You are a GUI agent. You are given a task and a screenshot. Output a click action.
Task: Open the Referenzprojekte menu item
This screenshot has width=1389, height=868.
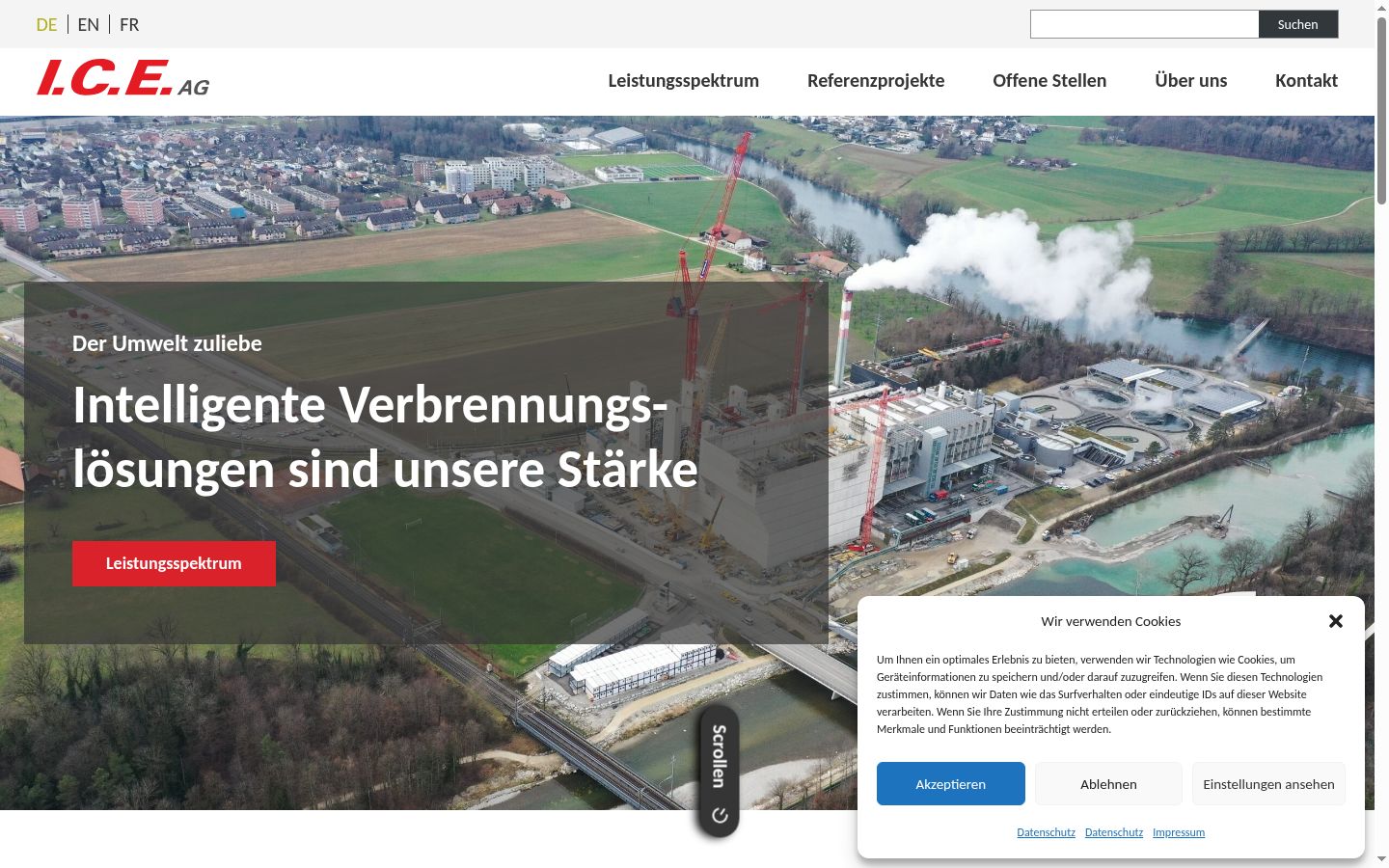click(876, 80)
